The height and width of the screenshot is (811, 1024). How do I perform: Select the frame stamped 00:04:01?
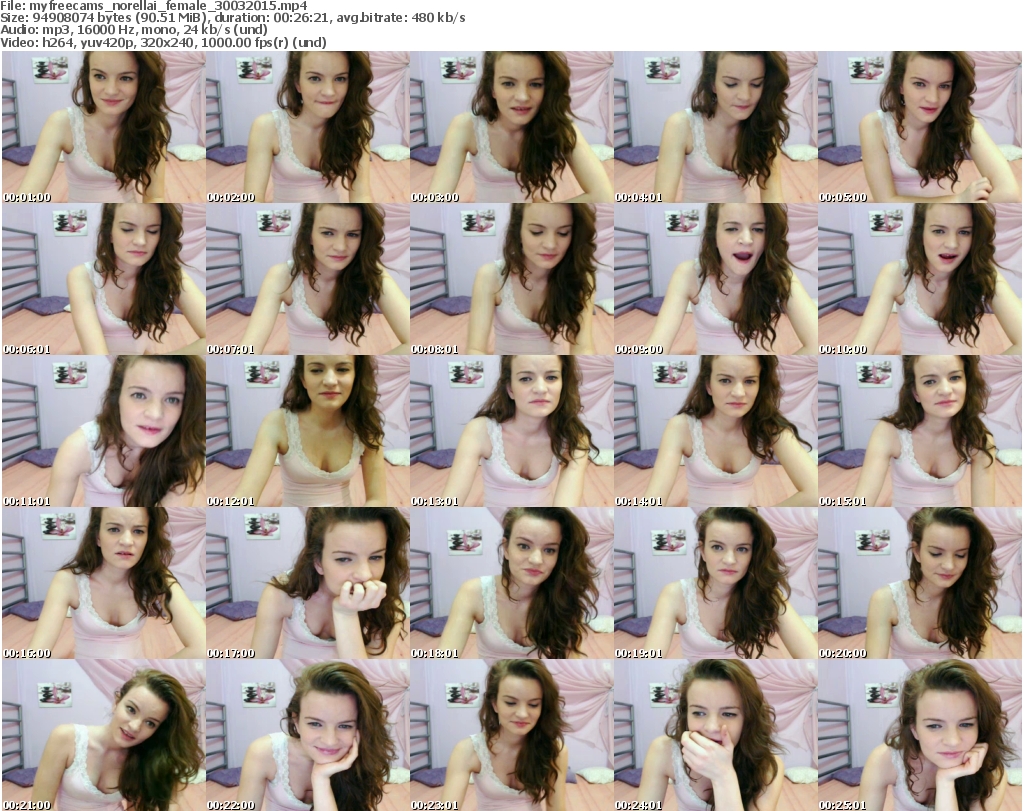716,127
